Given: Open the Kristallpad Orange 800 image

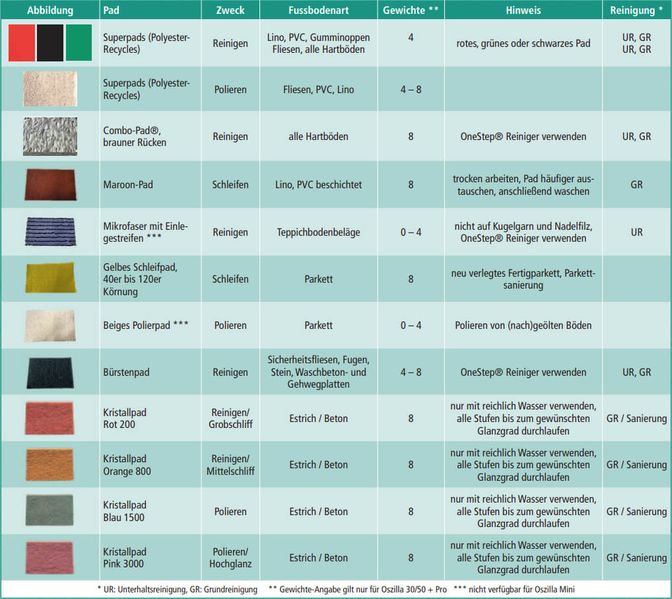Looking at the screenshot, I should pyautogui.click(x=49, y=464).
